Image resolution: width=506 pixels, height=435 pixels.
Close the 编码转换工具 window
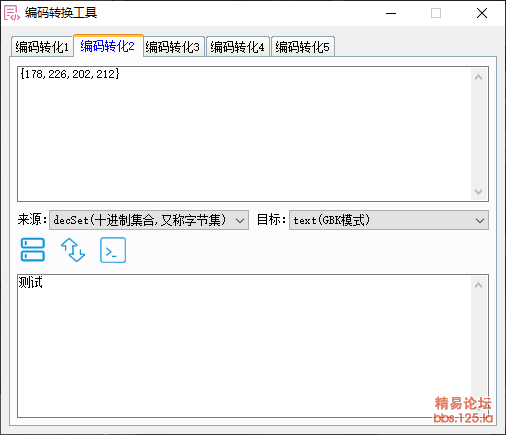(x=482, y=13)
